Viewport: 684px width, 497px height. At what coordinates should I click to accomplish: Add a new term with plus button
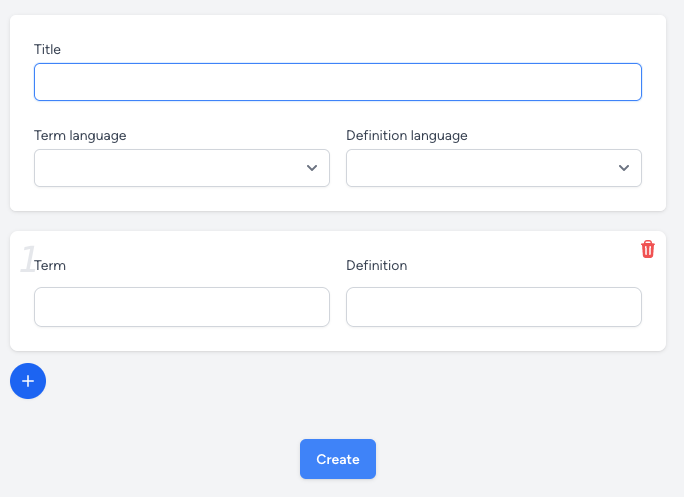pyautogui.click(x=28, y=381)
